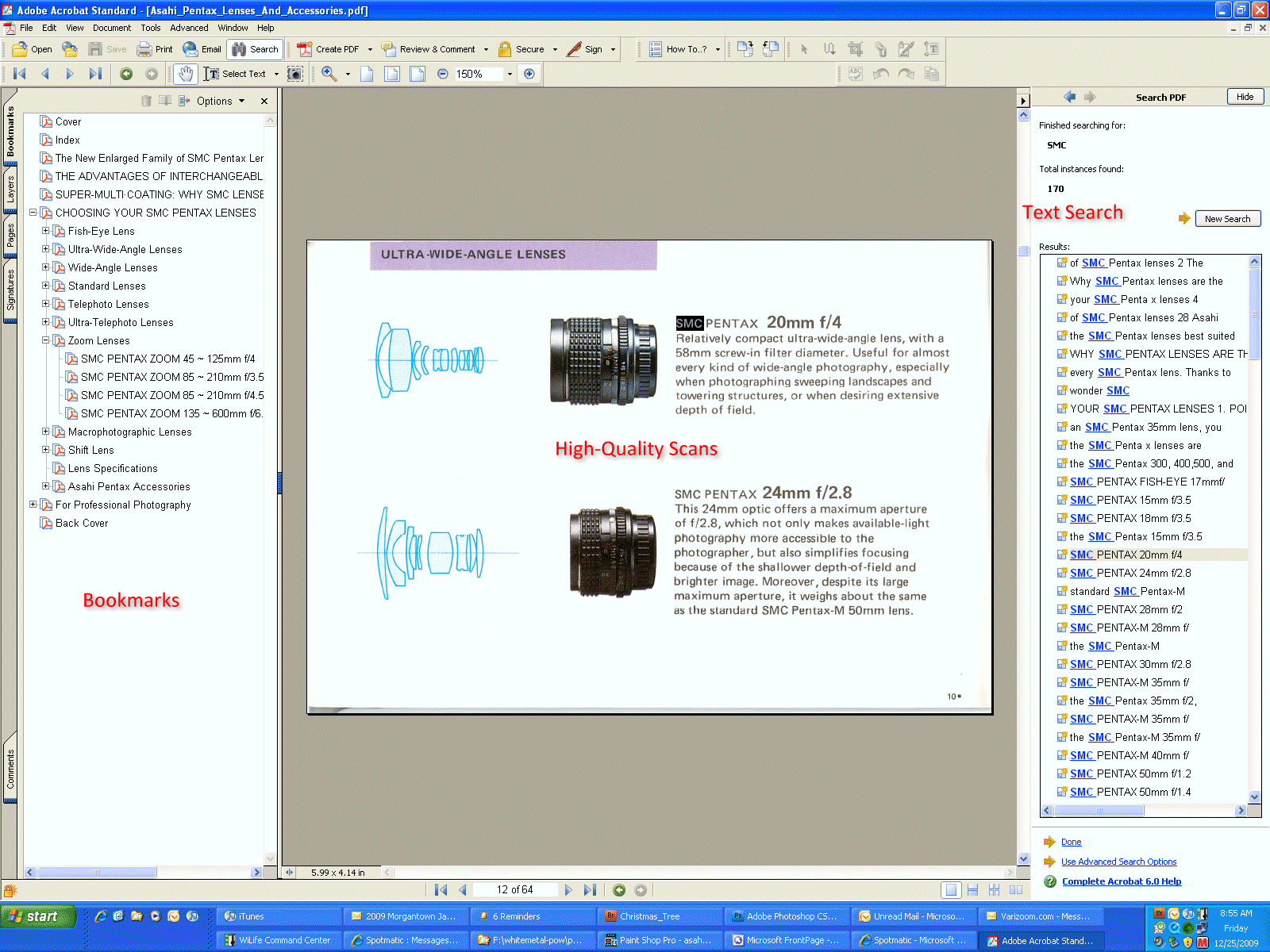Open the Create PDF dropdown arrow
This screenshot has width=1270, height=952.
370,49
